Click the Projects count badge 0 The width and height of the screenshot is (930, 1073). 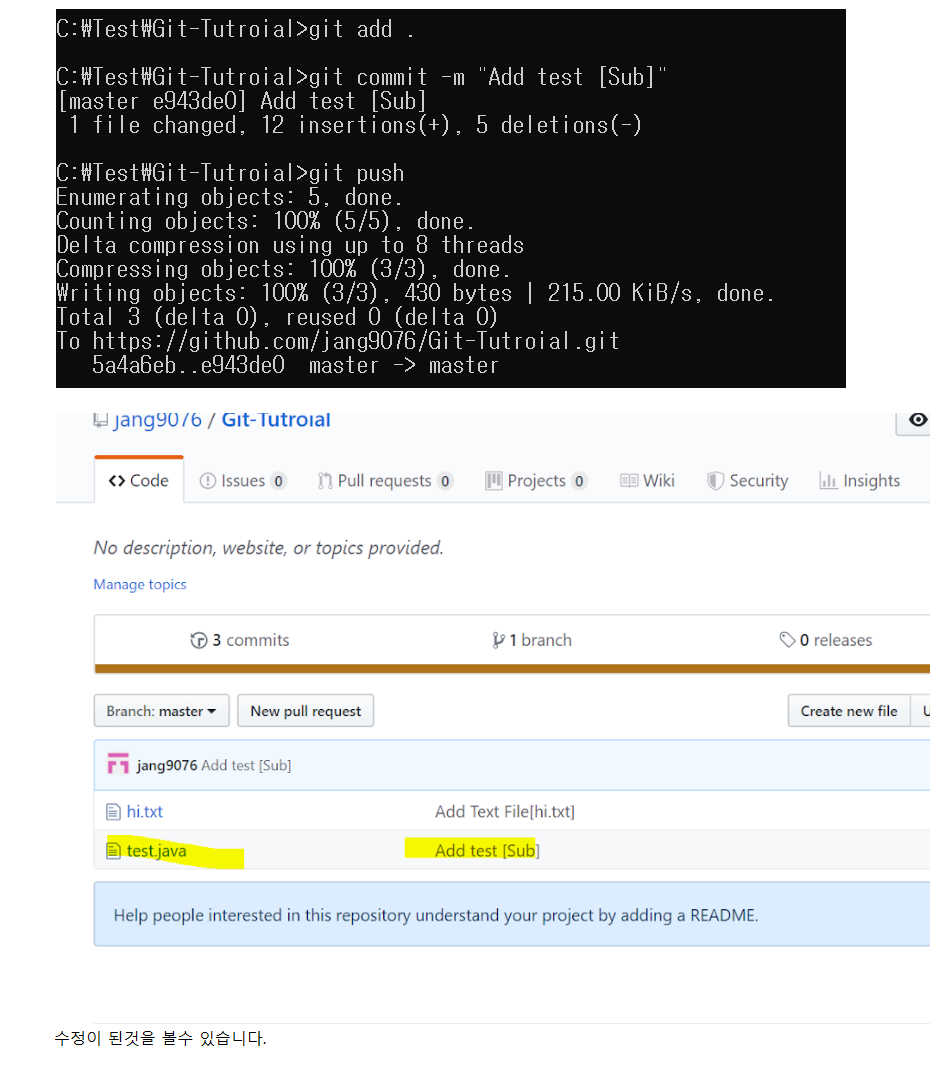click(x=579, y=481)
